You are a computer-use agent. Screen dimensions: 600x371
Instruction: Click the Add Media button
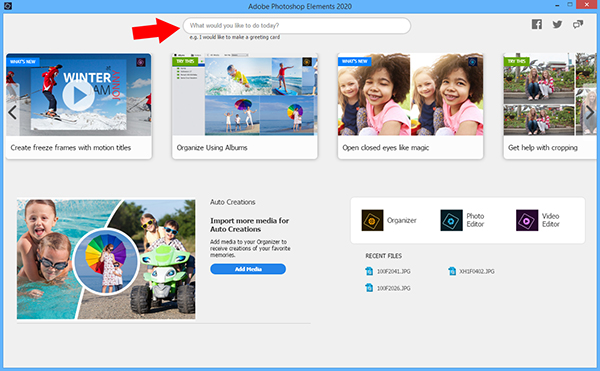tap(248, 269)
